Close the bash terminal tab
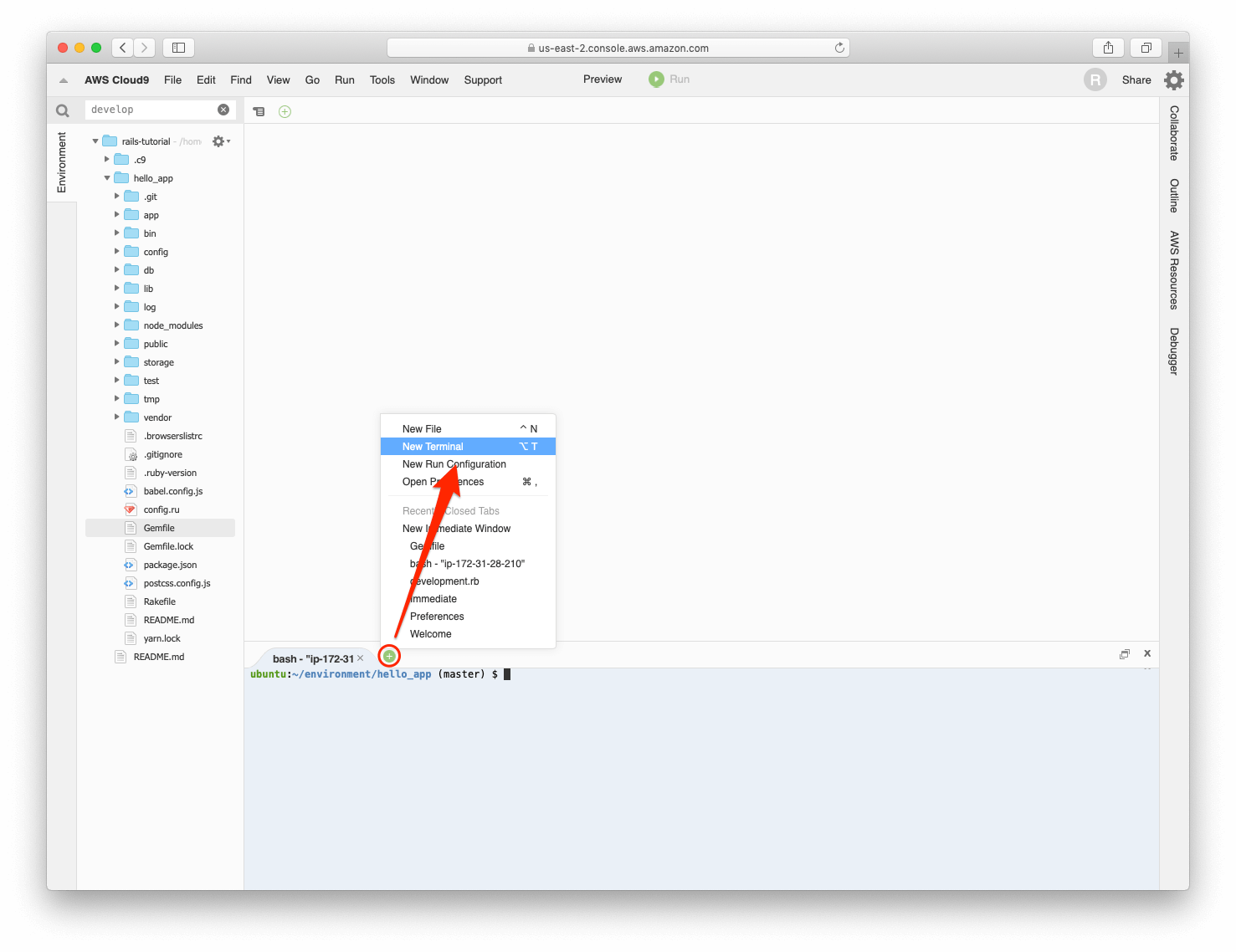The width and height of the screenshot is (1236, 952). point(361,658)
